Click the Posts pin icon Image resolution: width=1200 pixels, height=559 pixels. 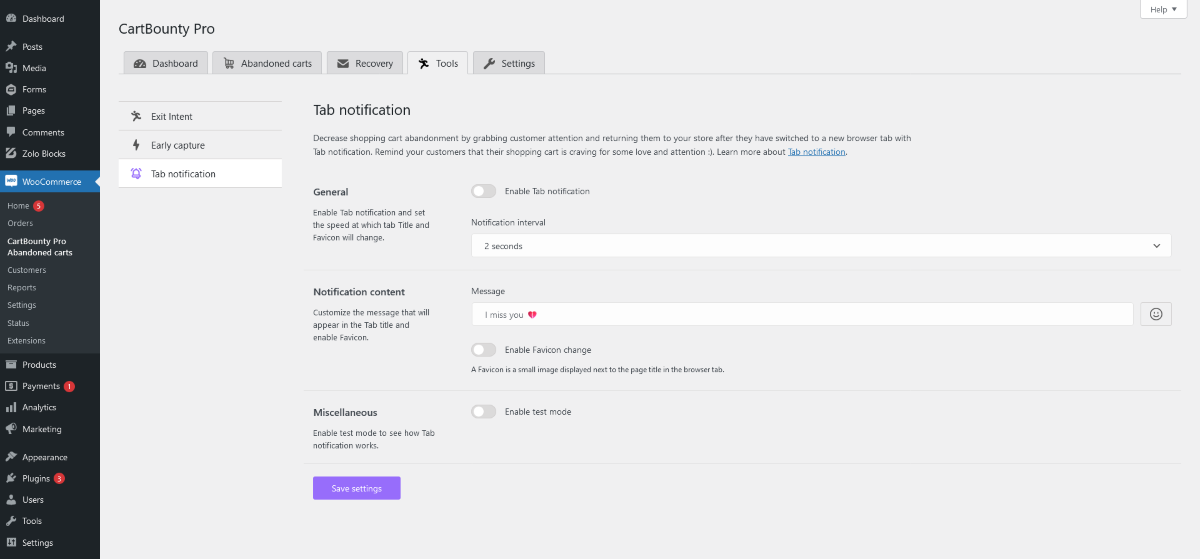point(10,46)
